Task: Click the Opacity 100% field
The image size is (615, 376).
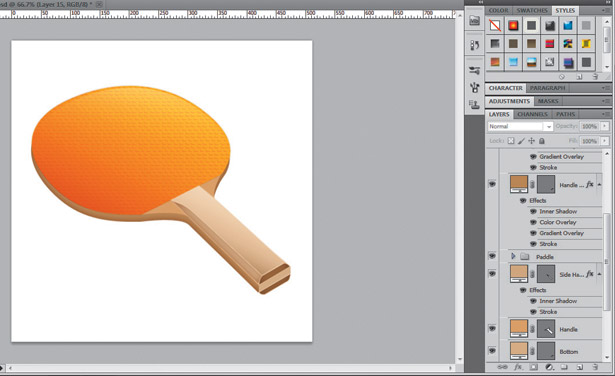Action: click(589, 126)
